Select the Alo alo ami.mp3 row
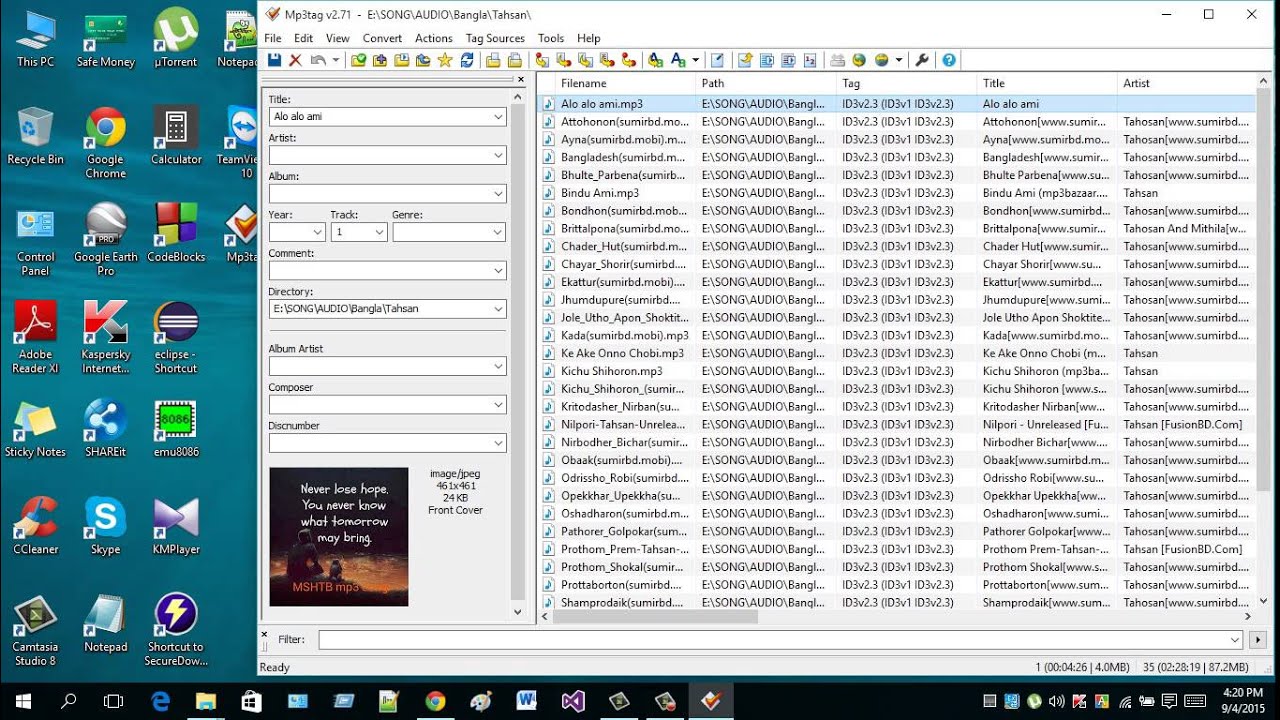This screenshot has width=1280, height=720. [x=896, y=104]
